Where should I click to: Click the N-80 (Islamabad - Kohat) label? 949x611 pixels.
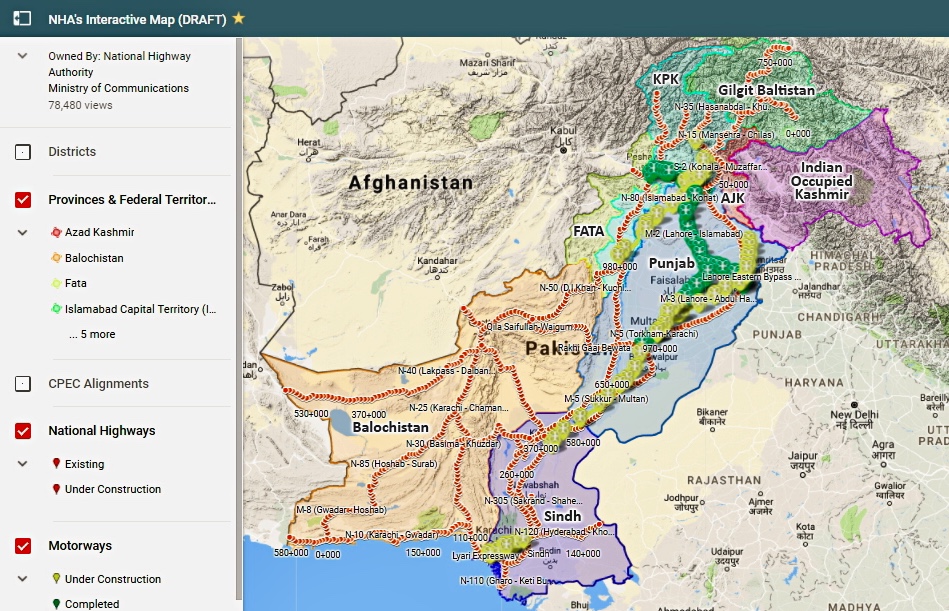point(669,198)
